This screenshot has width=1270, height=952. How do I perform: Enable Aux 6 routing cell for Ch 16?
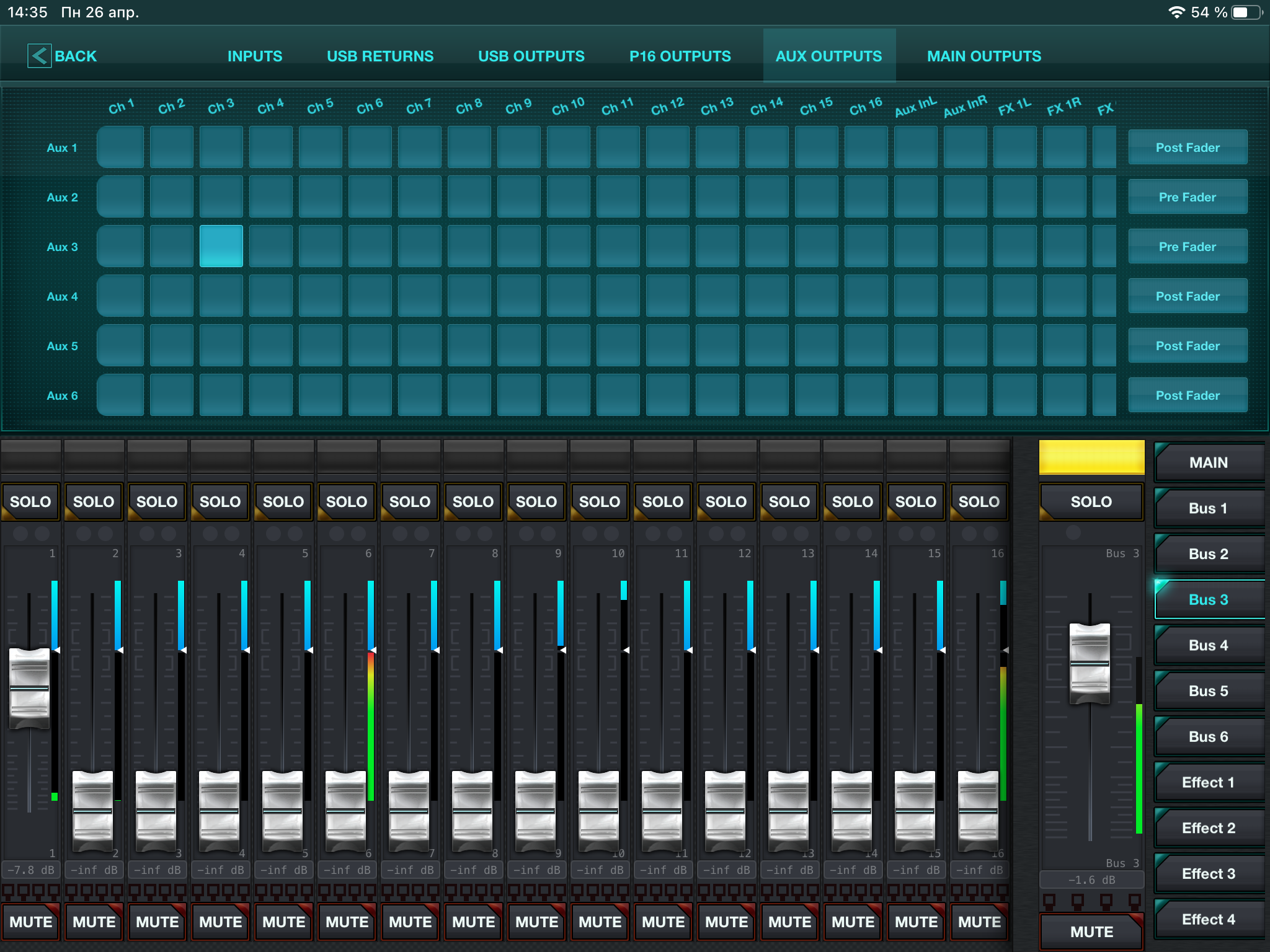tap(866, 395)
